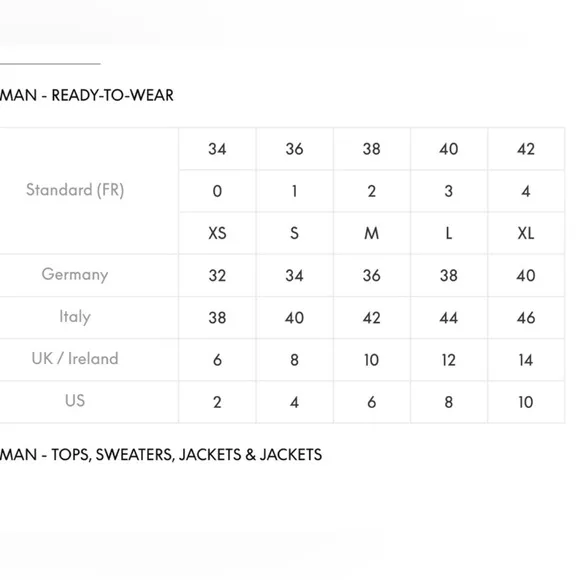Click the numeric size 3 cell

(x=448, y=191)
